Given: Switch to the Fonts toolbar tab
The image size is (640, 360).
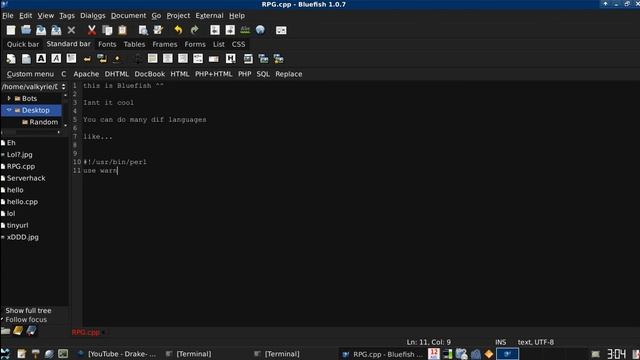Looking at the screenshot, I should tap(107, 44).
